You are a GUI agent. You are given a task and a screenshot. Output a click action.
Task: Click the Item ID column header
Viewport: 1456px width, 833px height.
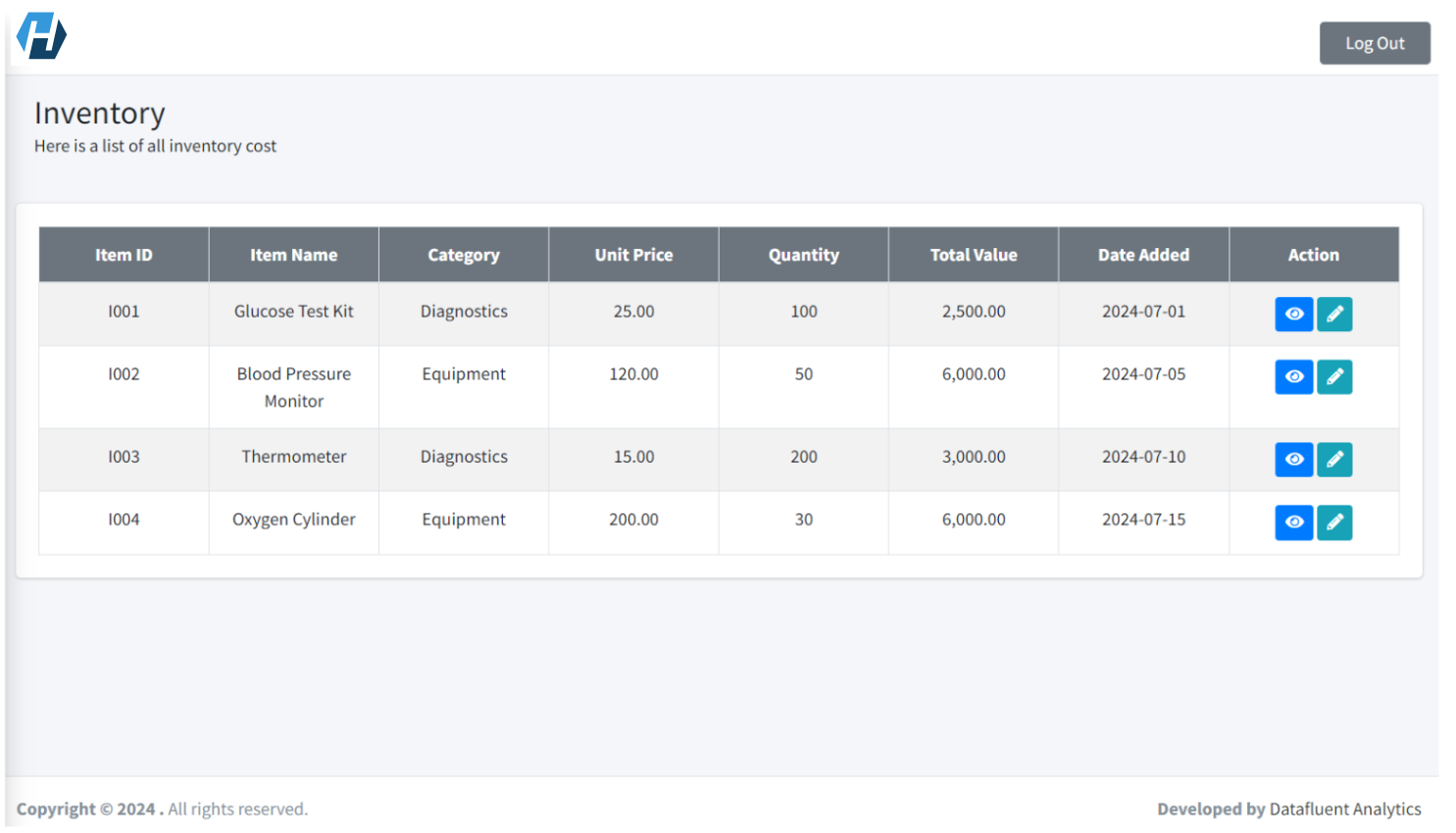124,255
